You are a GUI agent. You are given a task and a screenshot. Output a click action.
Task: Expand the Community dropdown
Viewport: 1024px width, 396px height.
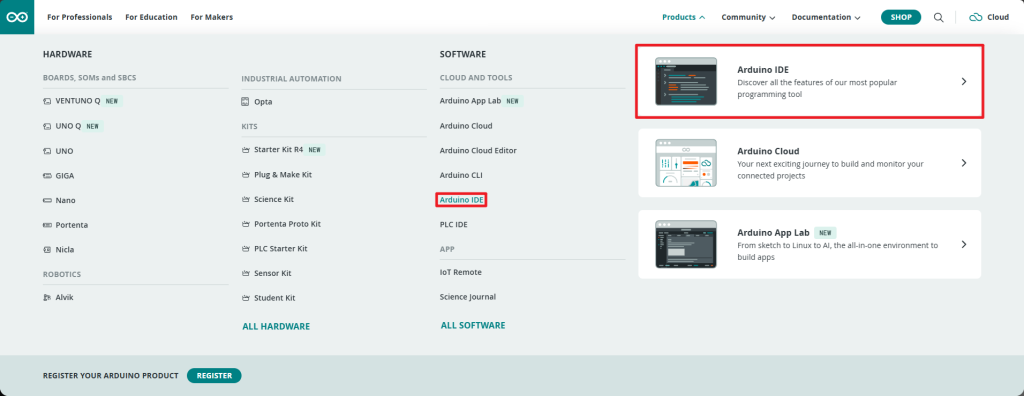(x=748, y=18)
